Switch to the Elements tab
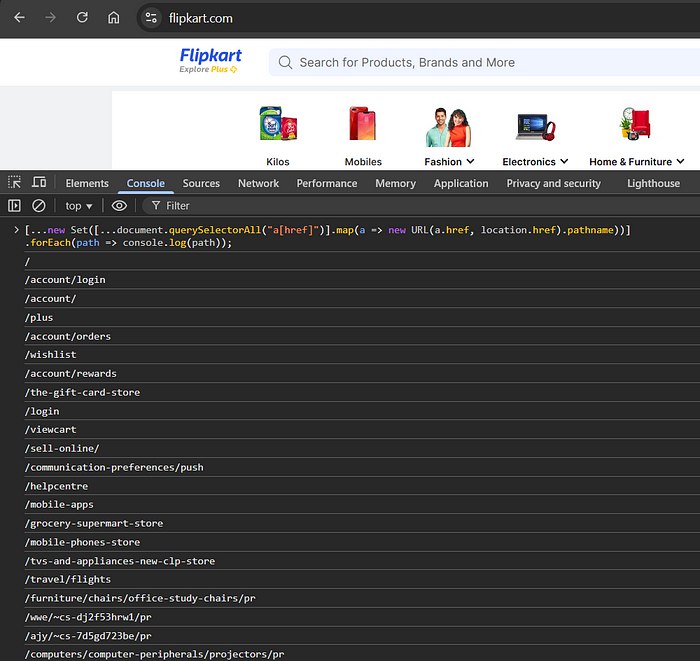This screenshot has height=661, width=700. [x=87, y=183]
